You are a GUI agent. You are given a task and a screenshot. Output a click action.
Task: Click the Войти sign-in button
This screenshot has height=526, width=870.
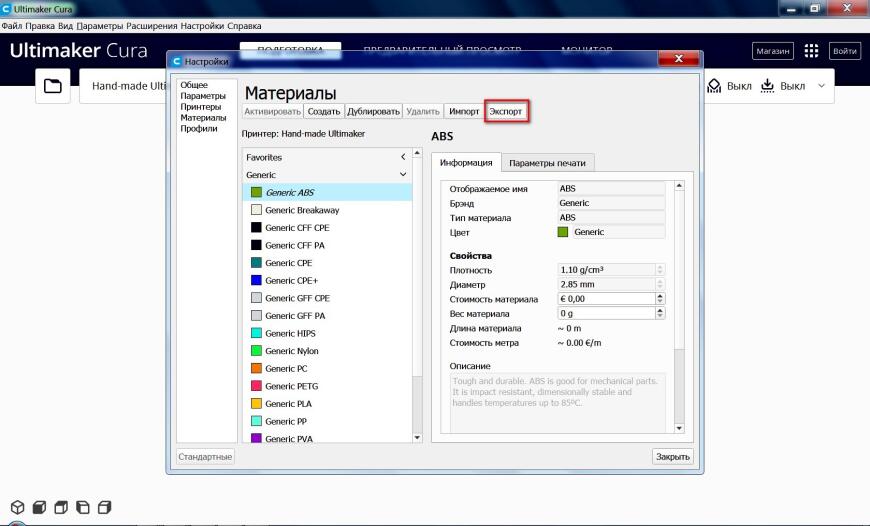pyautogui.click(x=844, y=51)
